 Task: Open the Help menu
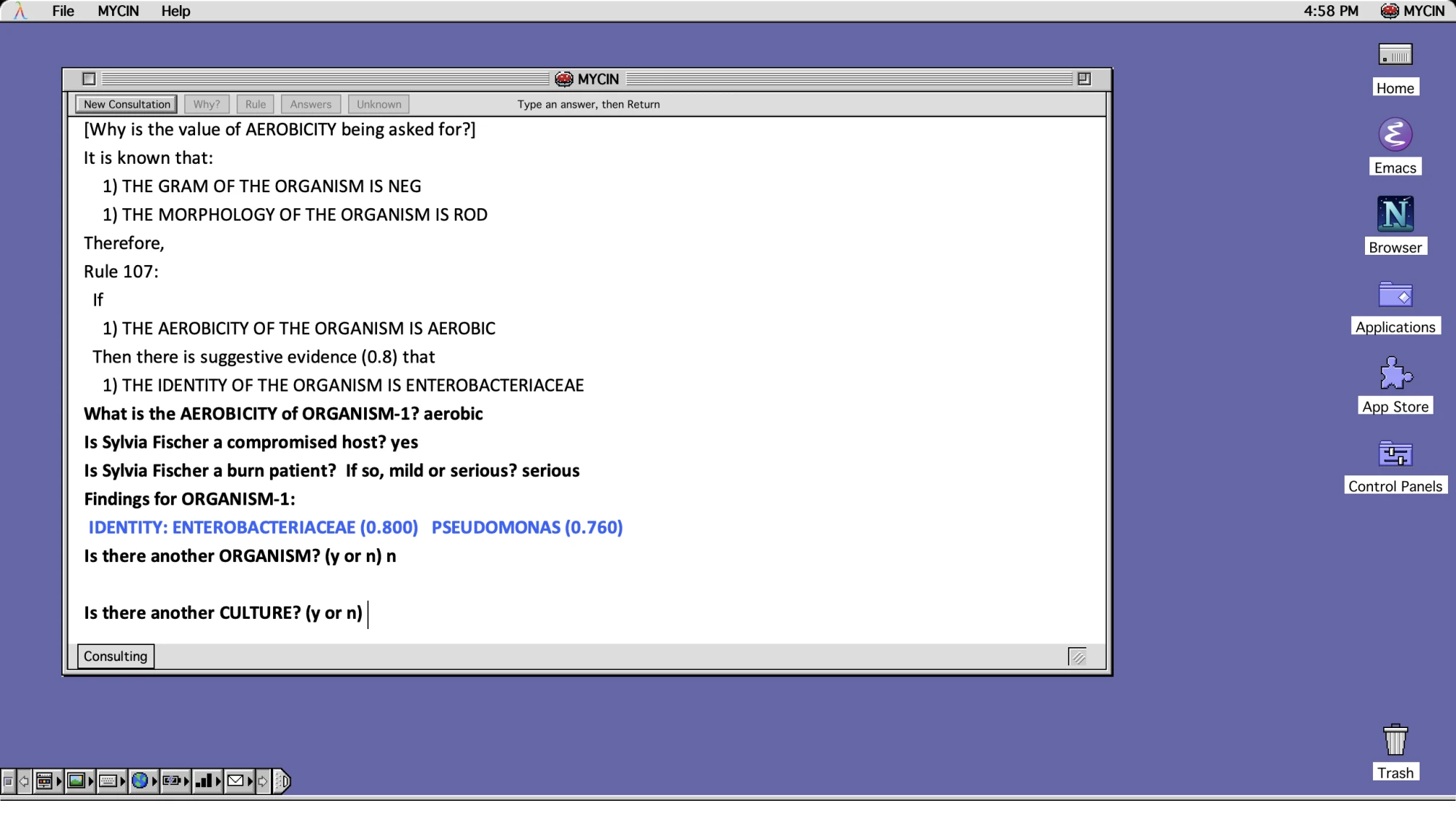click(x=175, y=11)
